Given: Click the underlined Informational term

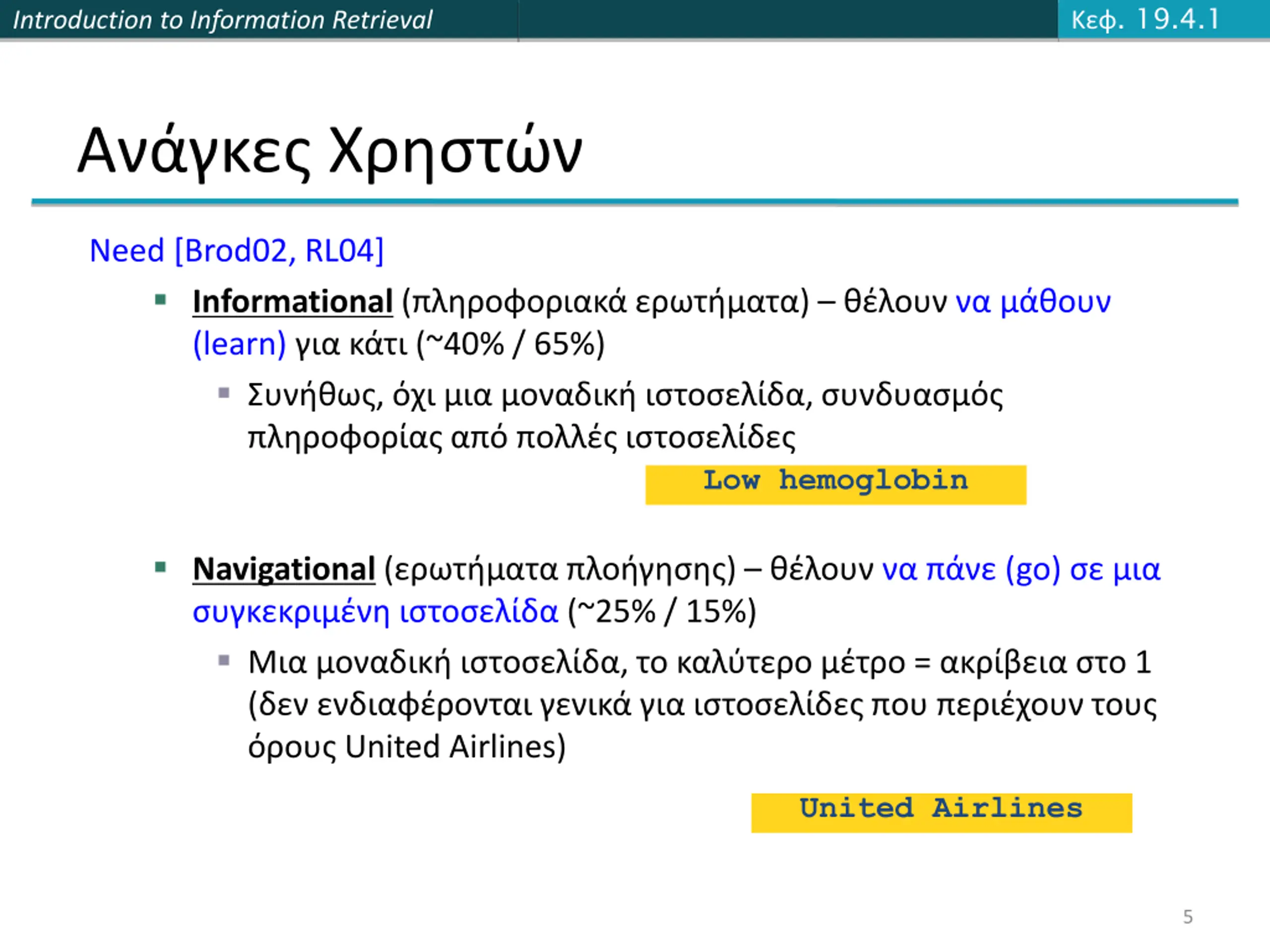Looking at the screenshot, I should (x=293, y=302).
